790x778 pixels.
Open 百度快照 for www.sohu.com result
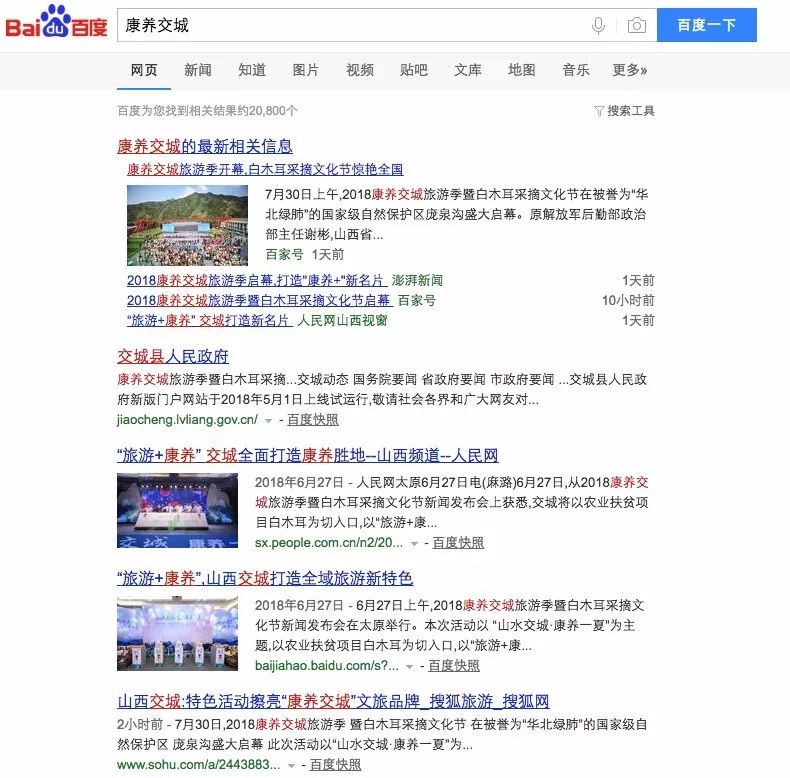coord(336,764)
